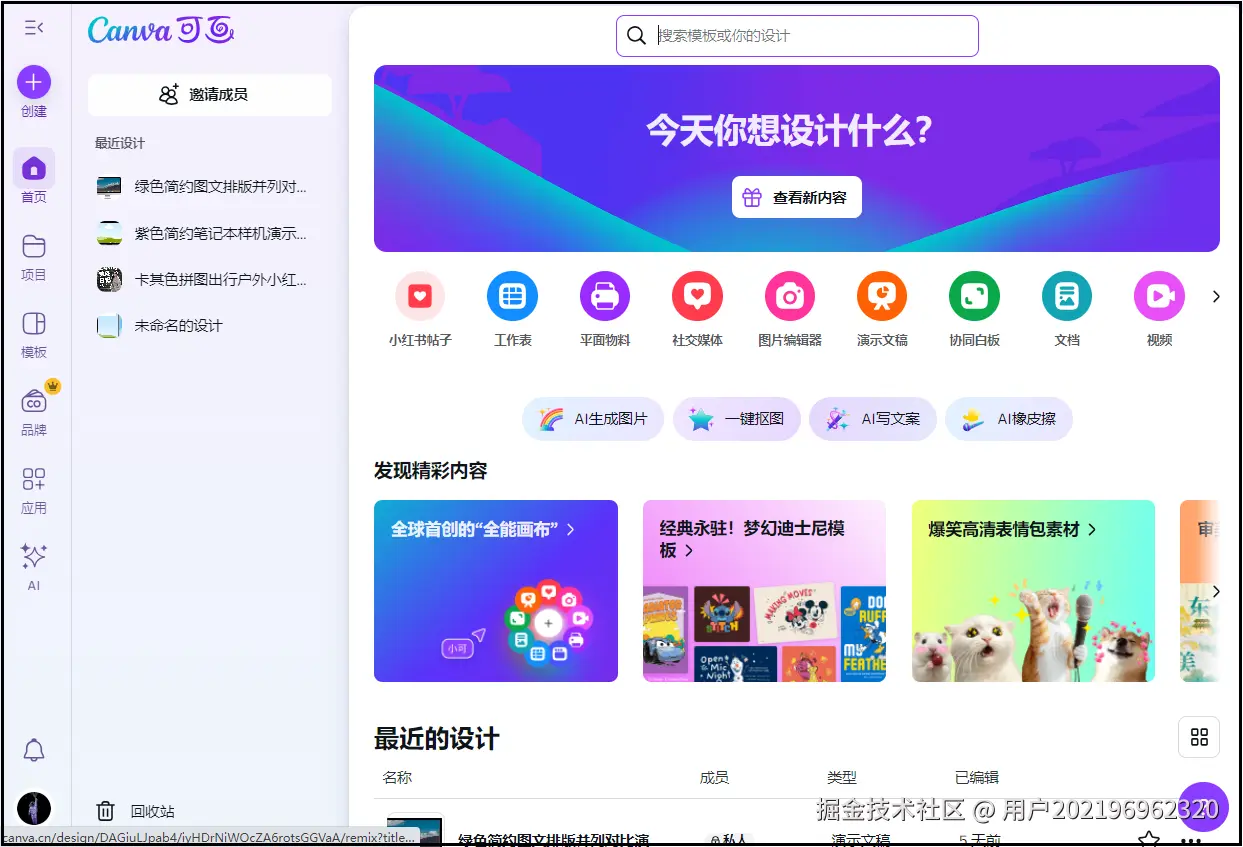Go to 首页 in the sidebar

(x=34, y=177)
